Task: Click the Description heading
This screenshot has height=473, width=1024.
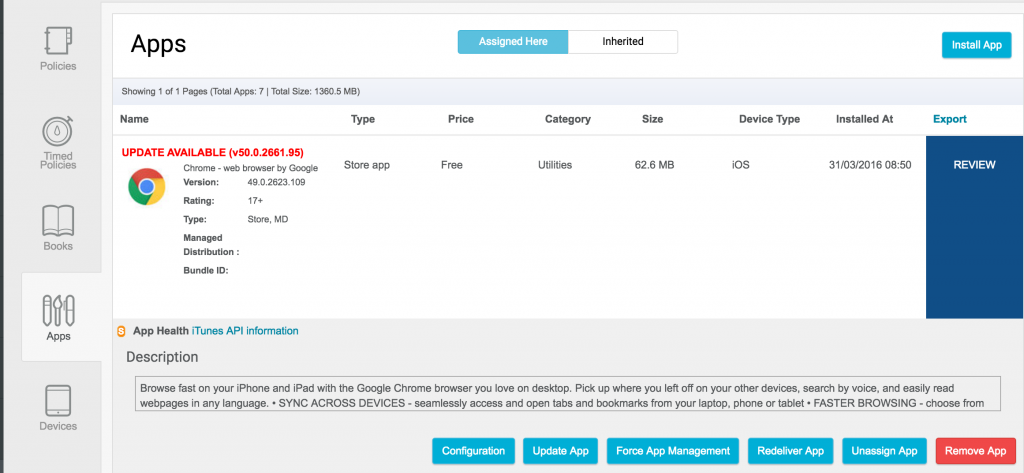Action: click(162, 357)
